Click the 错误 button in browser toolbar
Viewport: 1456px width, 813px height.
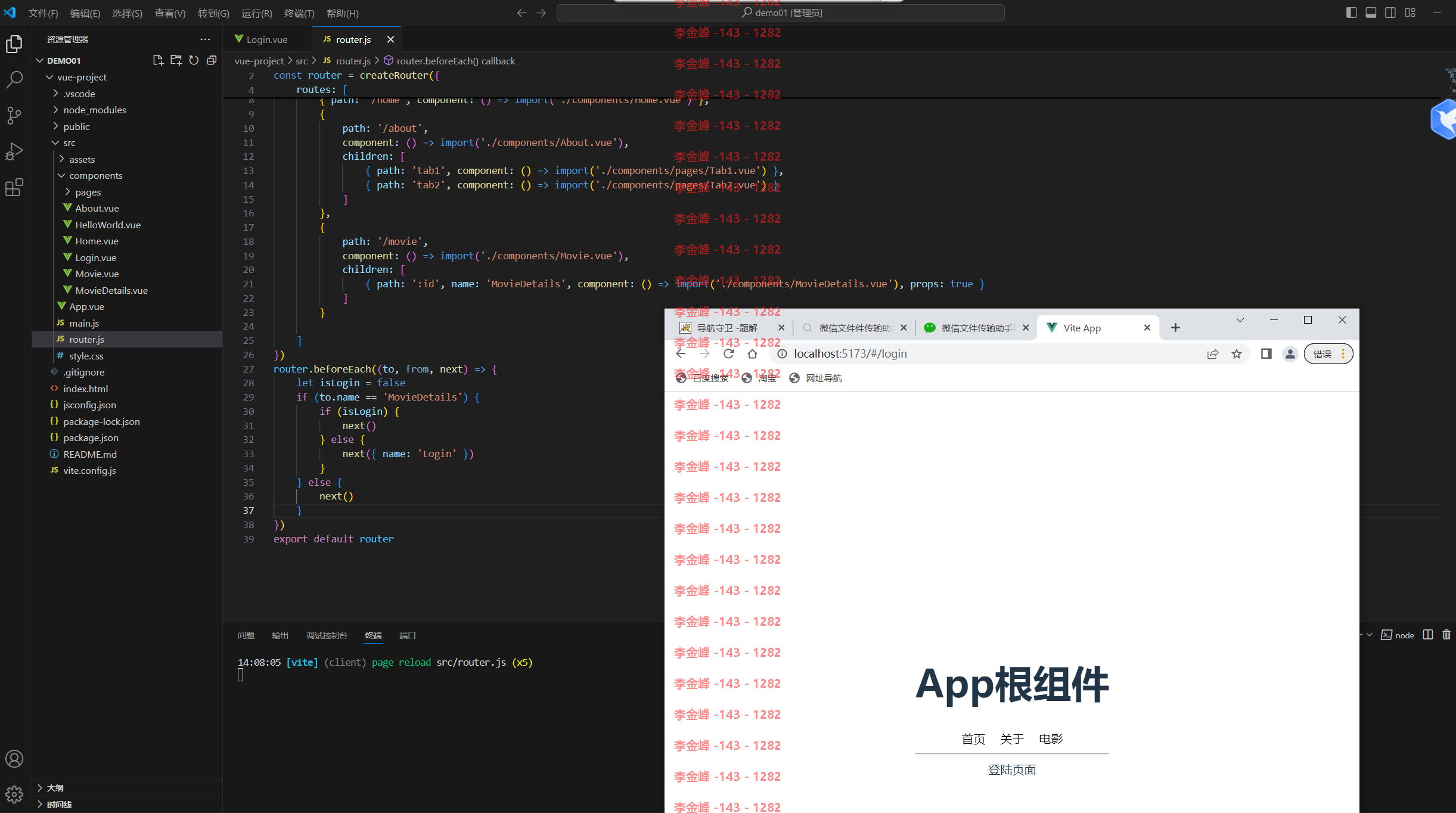[x=1328, y=353]
